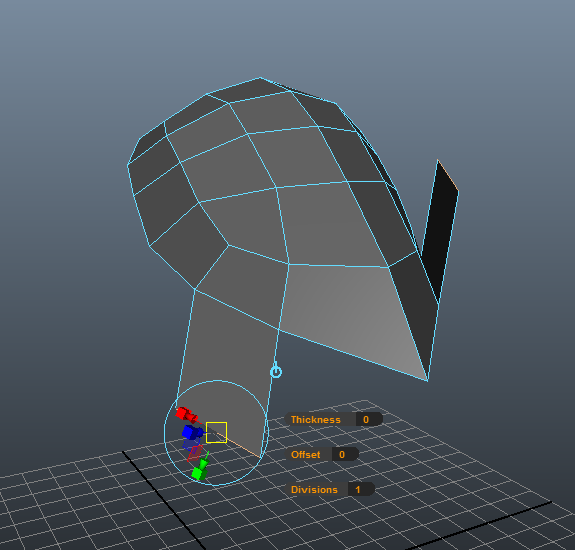The image size is (575, 550).
Task: Select the translucent red plane handle
Action: pos(195,453)
